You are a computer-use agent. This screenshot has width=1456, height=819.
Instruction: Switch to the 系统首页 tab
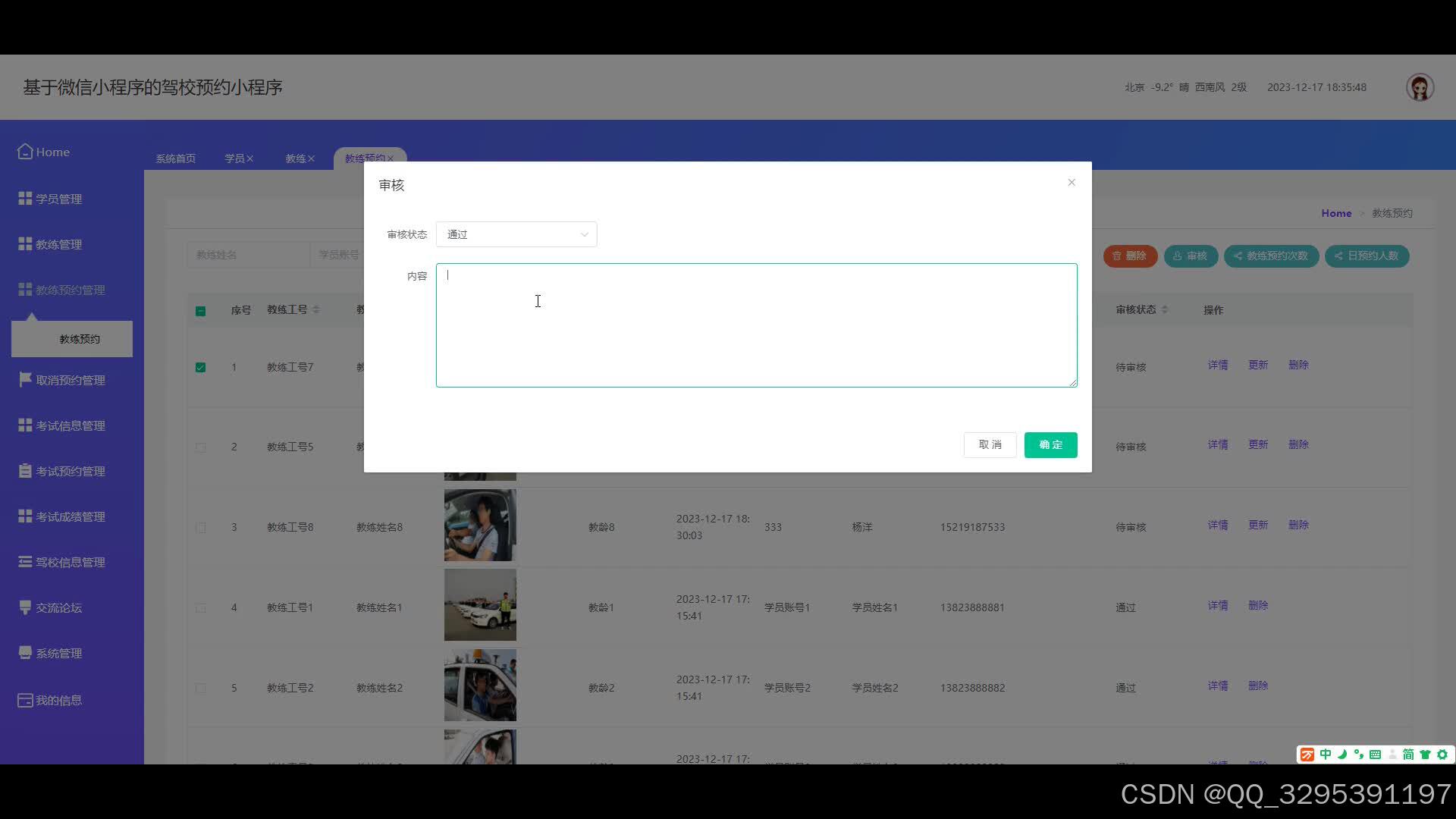click(x=175, y=158)
